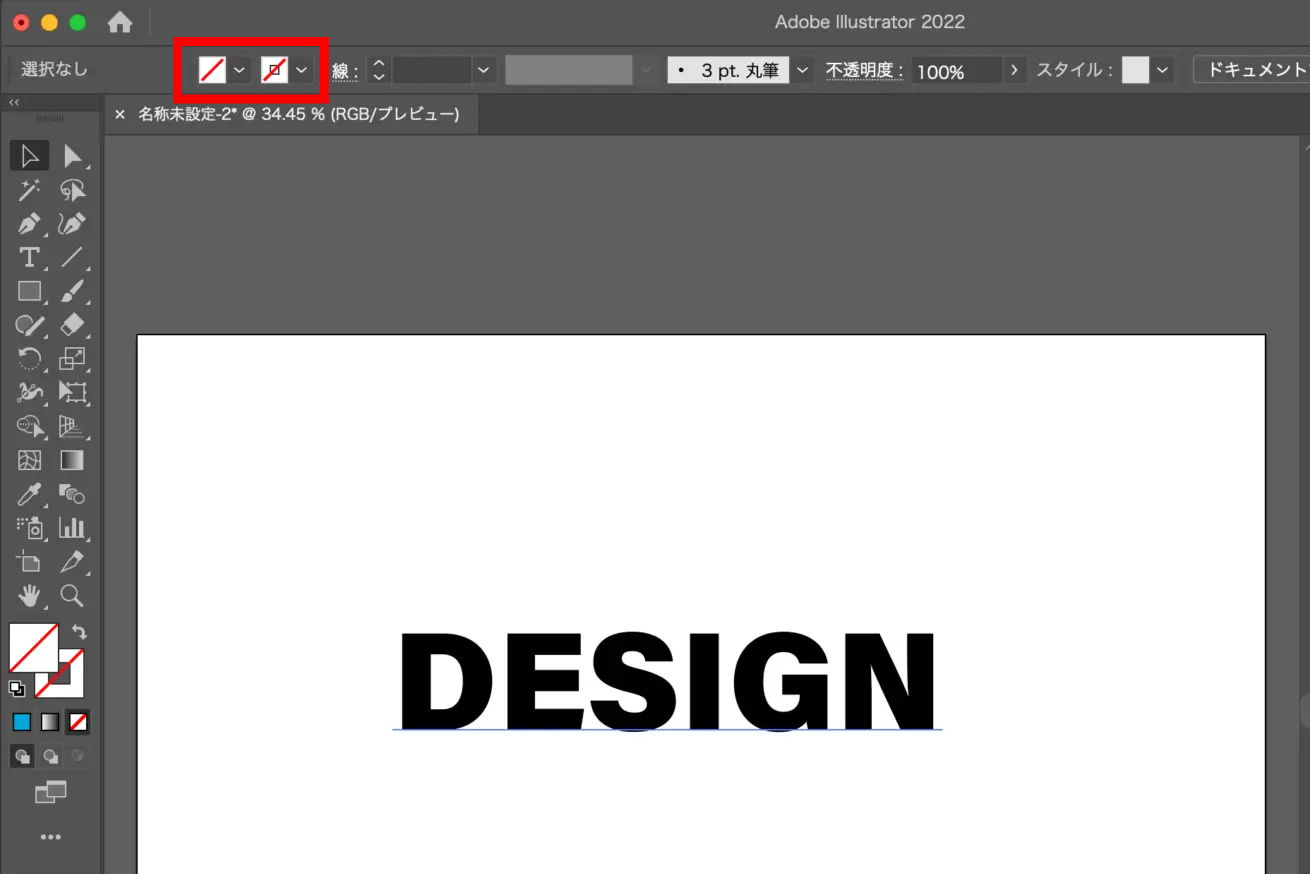Activate the Gradient mode button
This screenshot has width=1310, height=874.
point(50,721)
